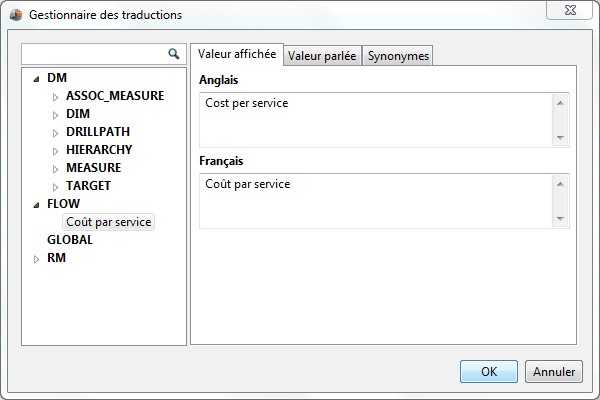Expand the RM tree node
The width and height of the screenshot is (600, 400).
pos(37,259)
